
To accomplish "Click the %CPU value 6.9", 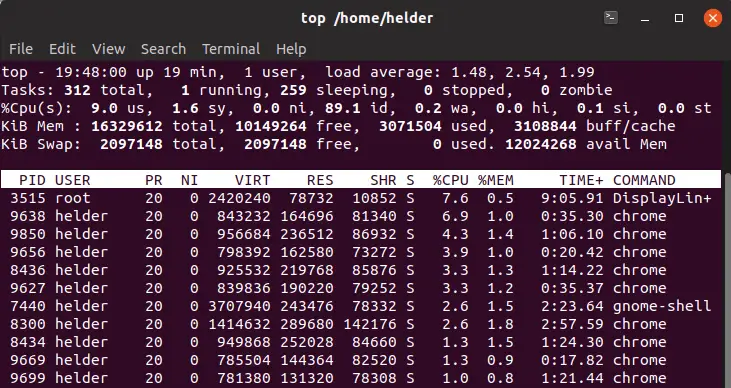I will [x=455, y=216].
